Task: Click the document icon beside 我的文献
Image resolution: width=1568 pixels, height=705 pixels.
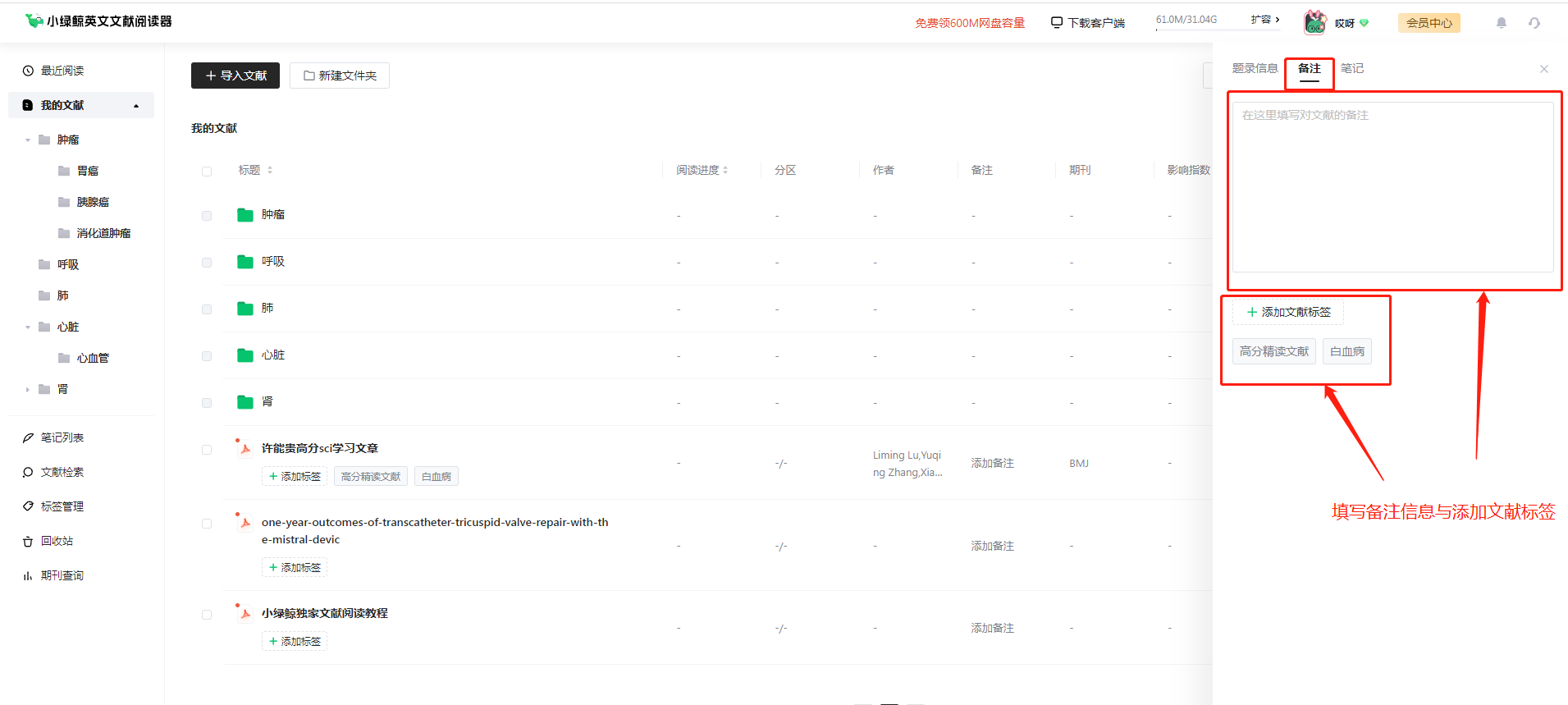Action: click(28, 105)
